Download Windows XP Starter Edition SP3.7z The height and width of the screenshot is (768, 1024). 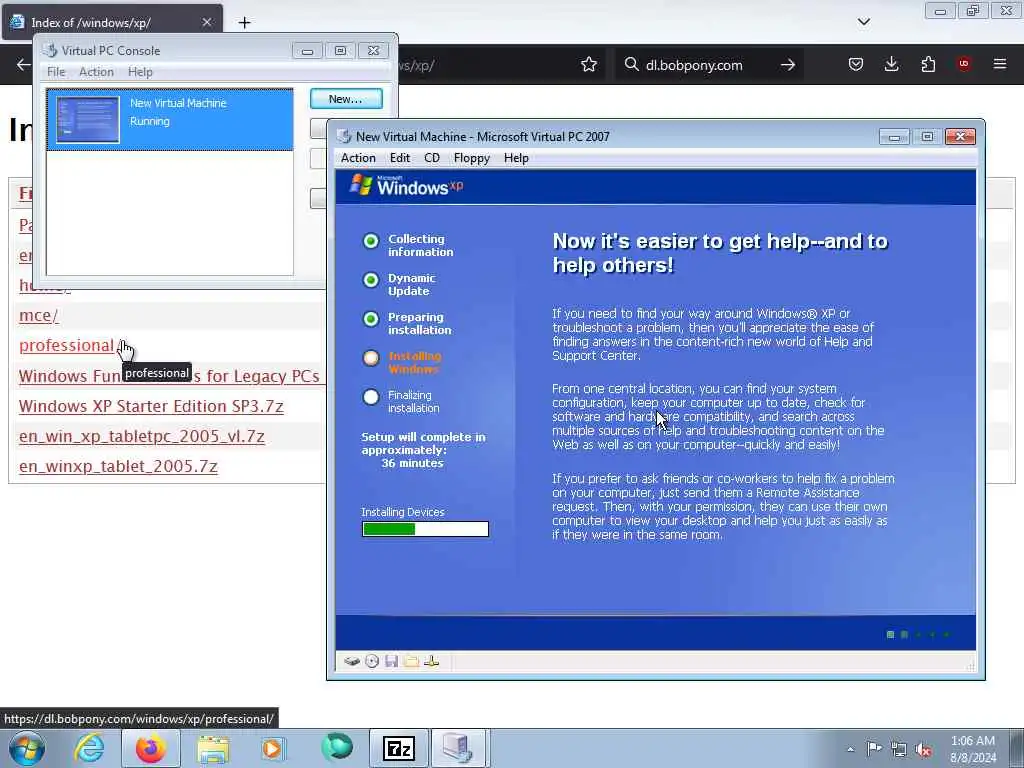coord(151,406)
